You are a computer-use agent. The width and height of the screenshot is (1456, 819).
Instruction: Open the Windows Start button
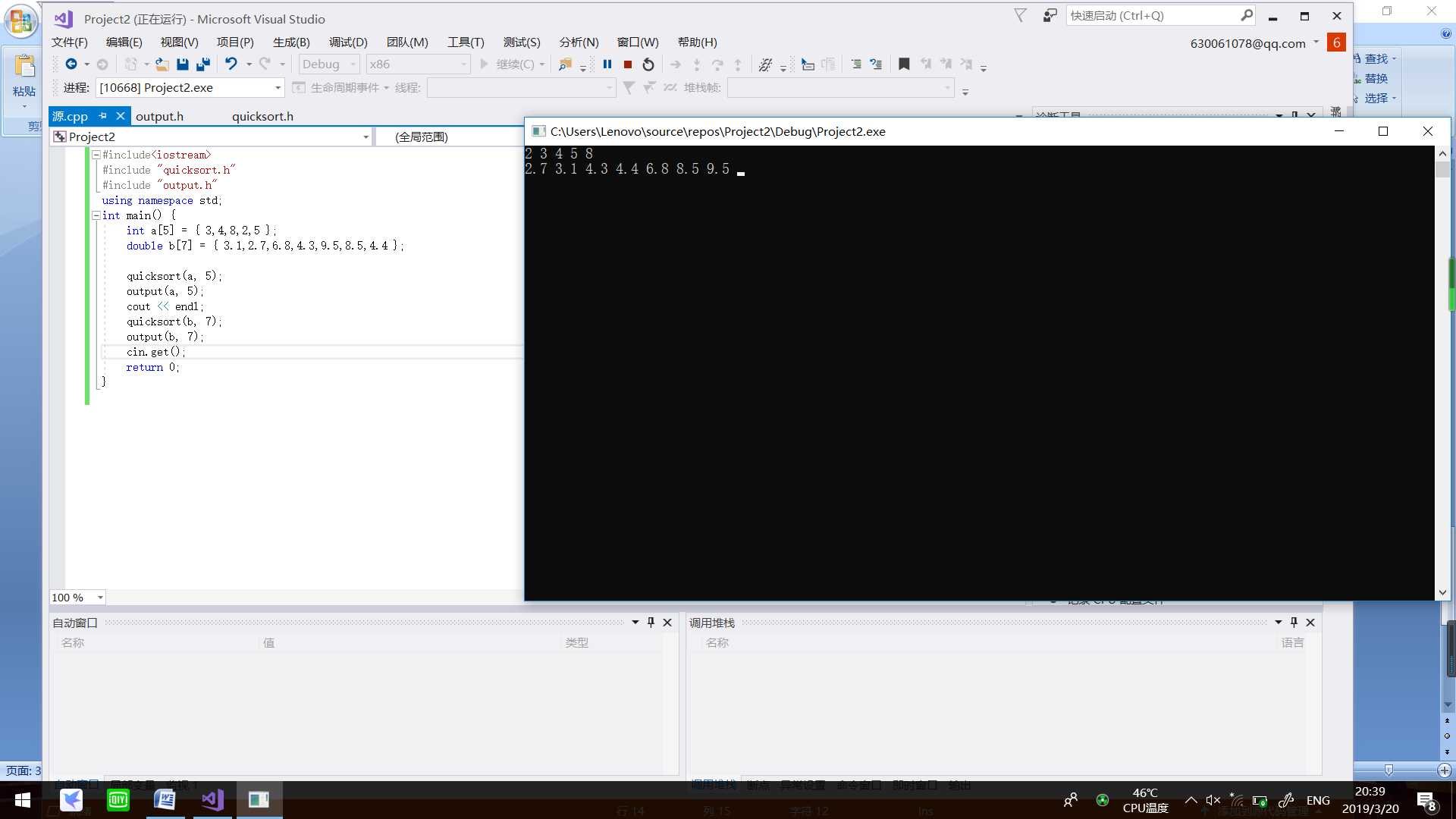point(23,800)
